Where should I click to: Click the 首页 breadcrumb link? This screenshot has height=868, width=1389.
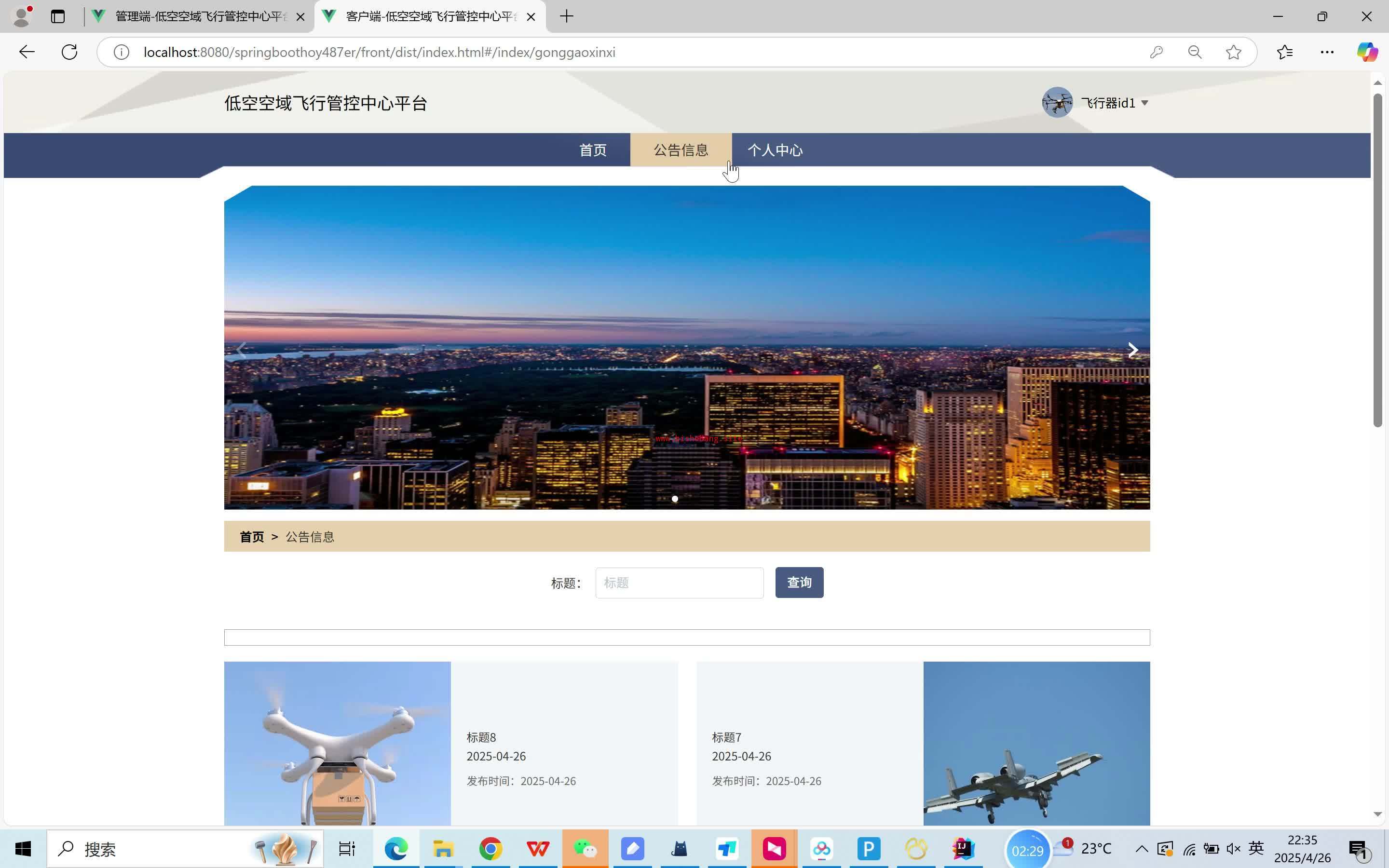251,537
